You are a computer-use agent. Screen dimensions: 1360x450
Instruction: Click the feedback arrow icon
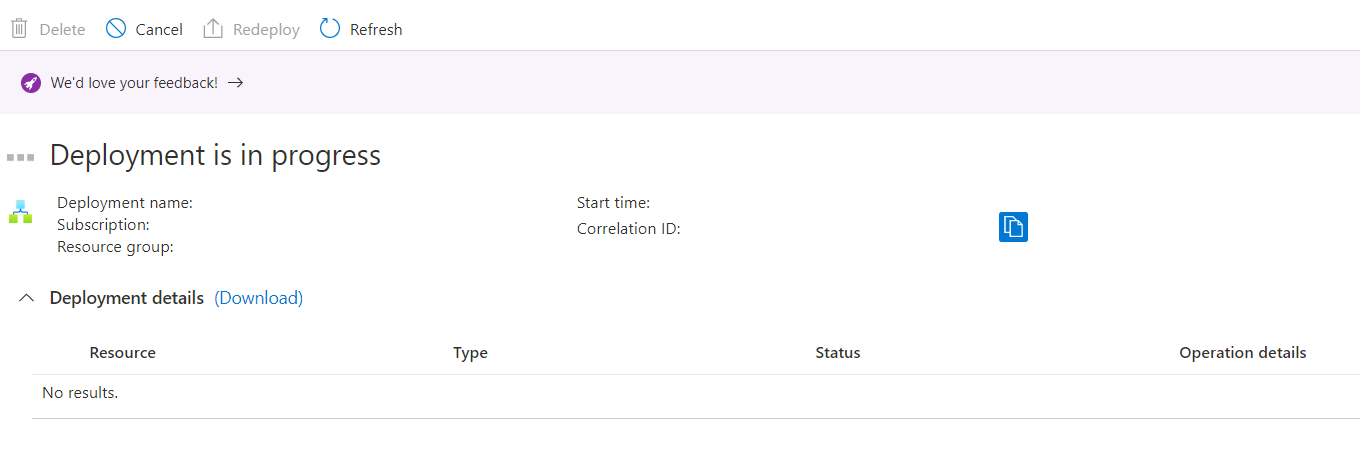point(236,83)
